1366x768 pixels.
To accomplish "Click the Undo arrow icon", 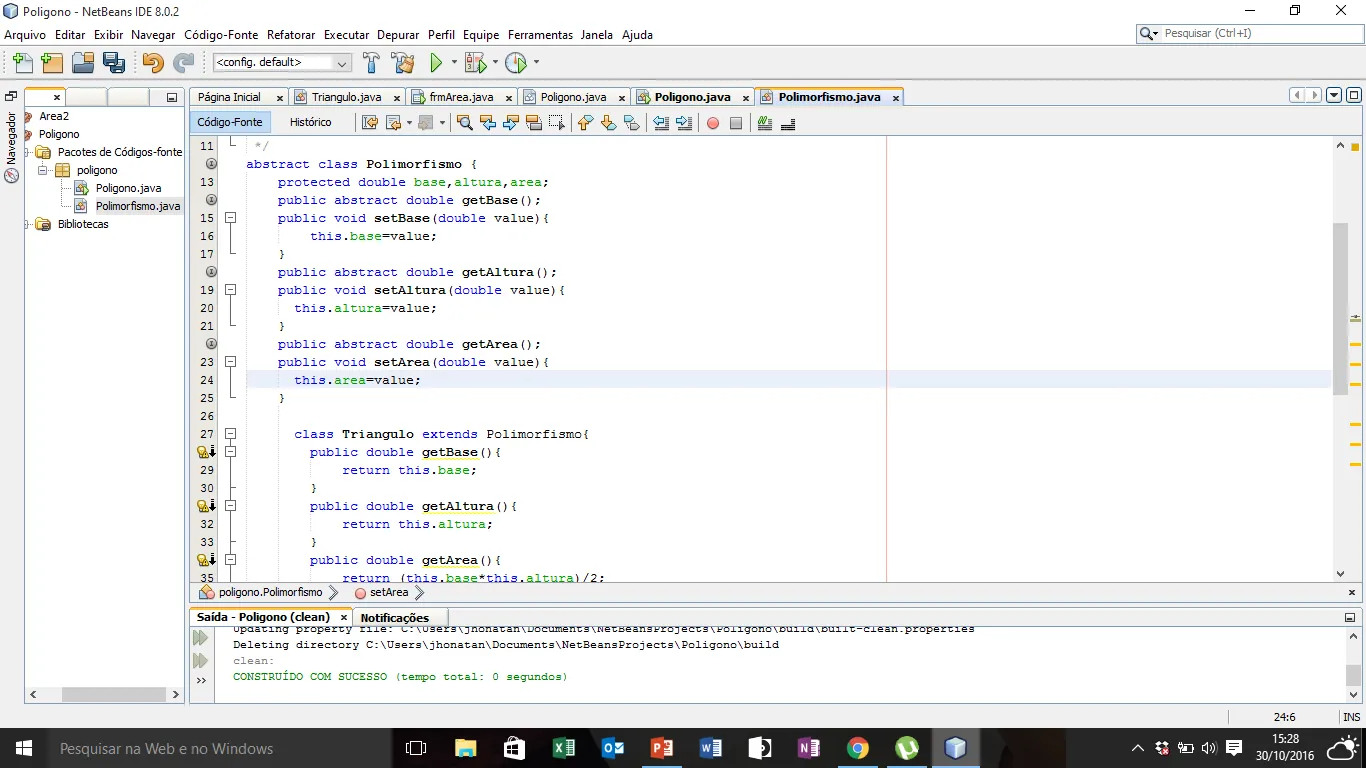I will [152, 63].
